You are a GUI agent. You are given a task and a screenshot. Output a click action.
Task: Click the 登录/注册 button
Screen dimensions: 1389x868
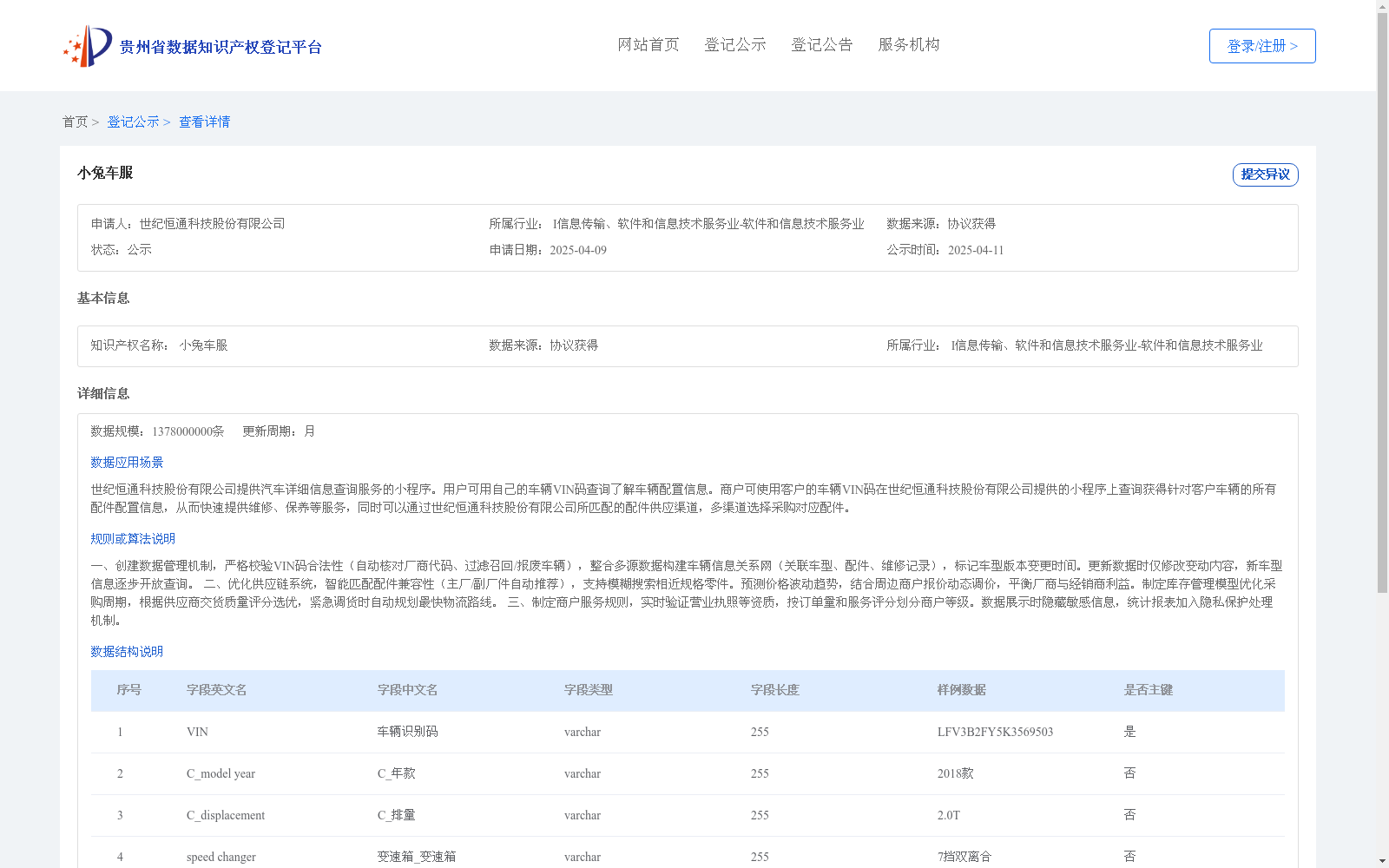(x=1262, y=46)
